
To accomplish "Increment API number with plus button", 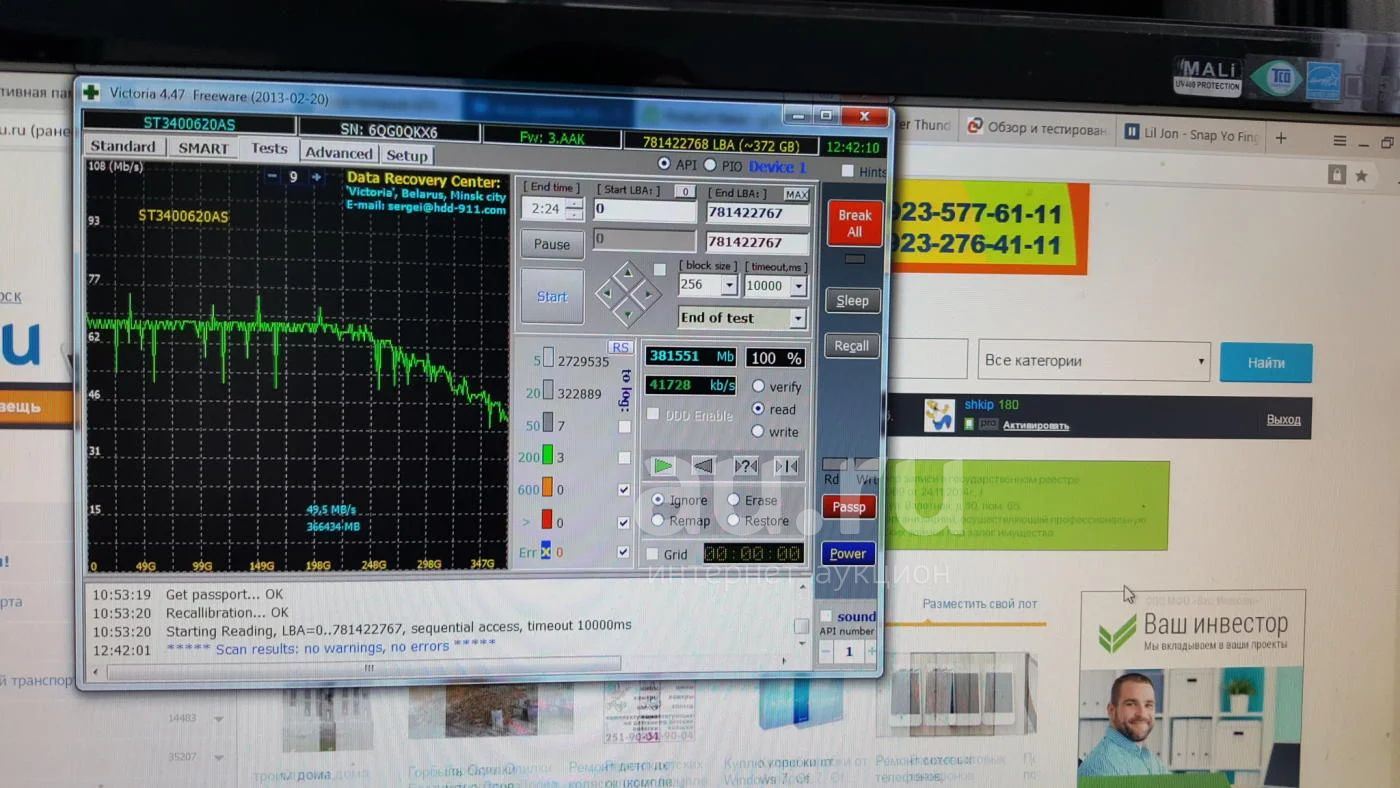I will pos(871,652).
